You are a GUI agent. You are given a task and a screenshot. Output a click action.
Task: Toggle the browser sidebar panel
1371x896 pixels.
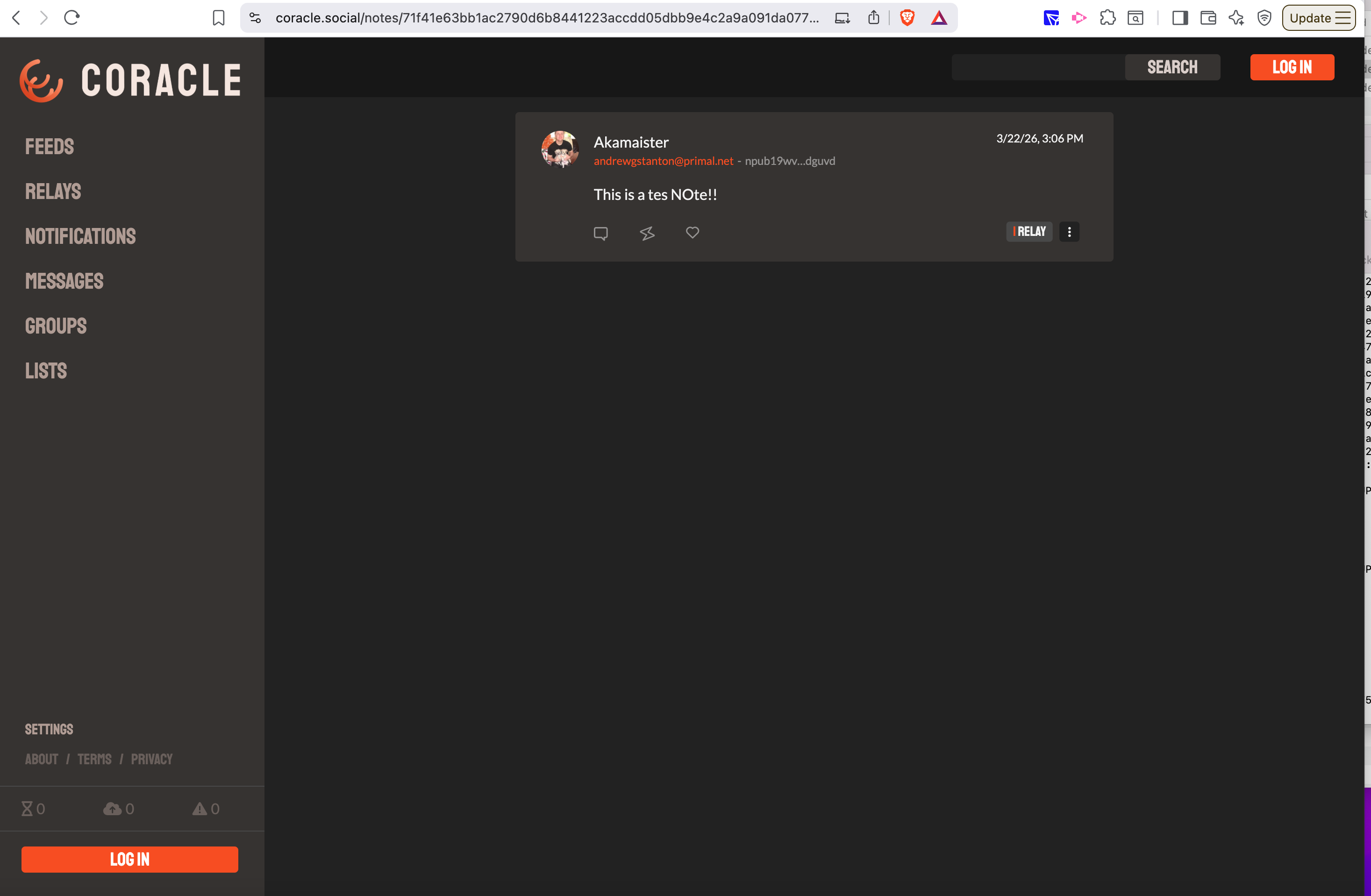pos(1180,18)
